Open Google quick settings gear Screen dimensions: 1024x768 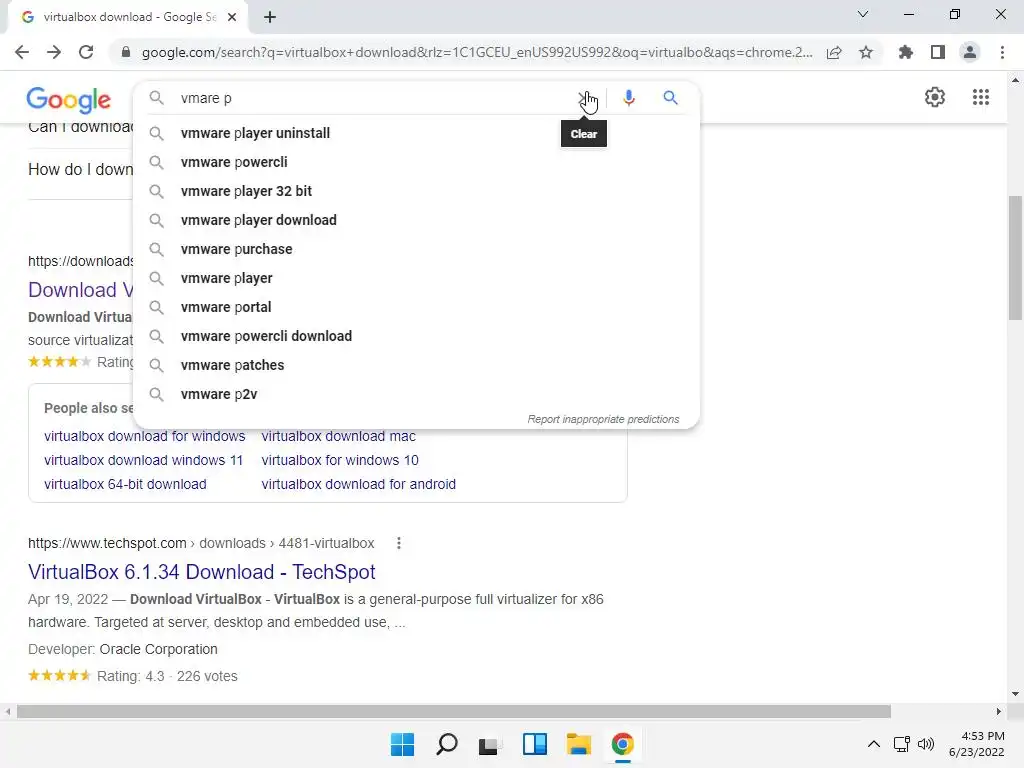pos(935,97)
